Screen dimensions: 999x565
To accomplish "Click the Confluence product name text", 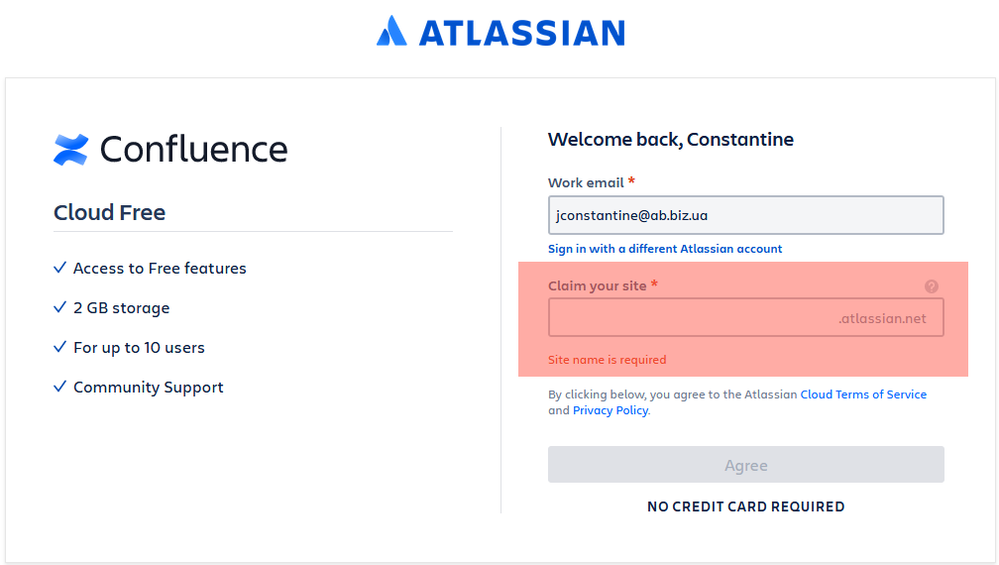I will pyautogui.click(x=193, y=149).
